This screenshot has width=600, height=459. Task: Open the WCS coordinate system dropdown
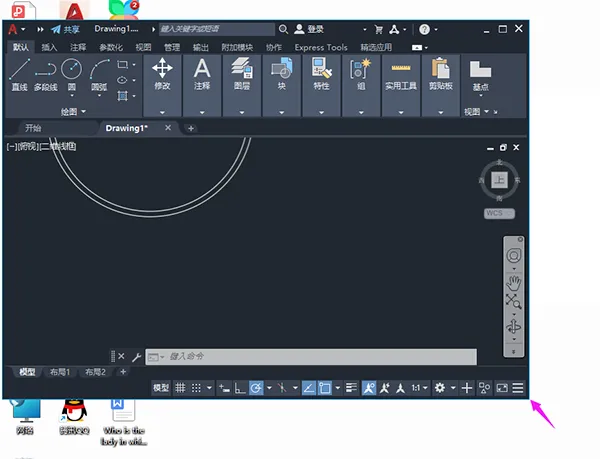coord(499,213)
